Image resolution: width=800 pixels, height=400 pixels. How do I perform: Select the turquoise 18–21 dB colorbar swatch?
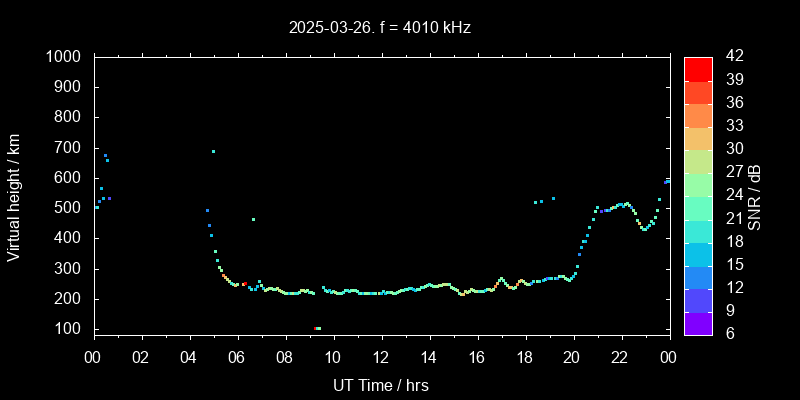pos(698,230)
